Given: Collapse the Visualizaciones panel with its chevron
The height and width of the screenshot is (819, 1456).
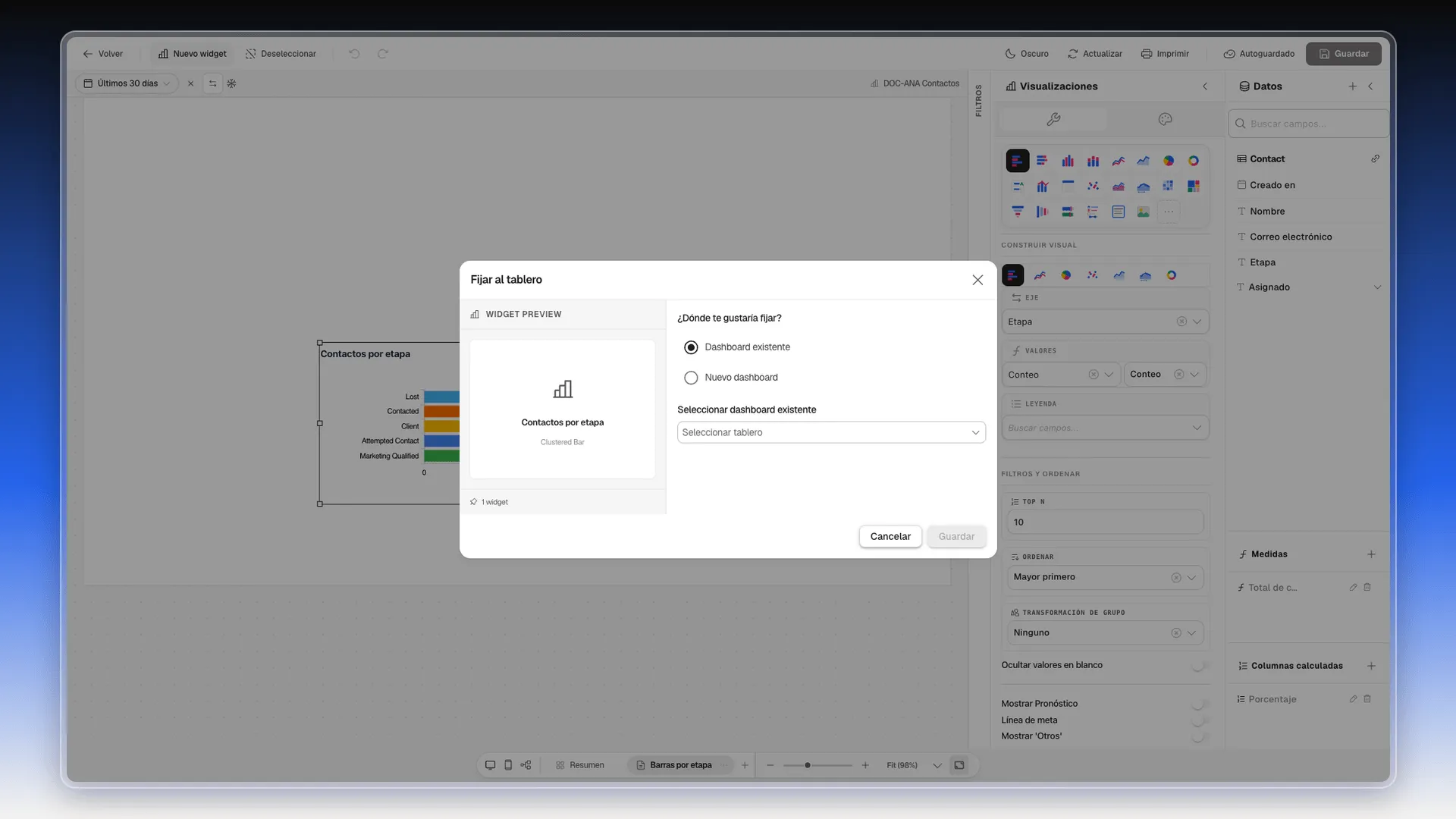Looking at the screenshot, I should pos(1205,86).
